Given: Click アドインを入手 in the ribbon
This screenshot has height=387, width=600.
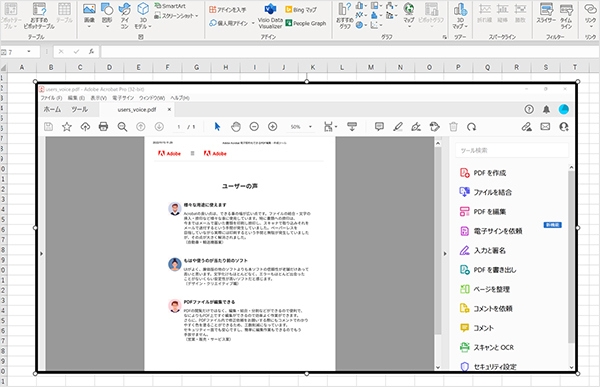Looking at the screenshot, I should point(228,10).
